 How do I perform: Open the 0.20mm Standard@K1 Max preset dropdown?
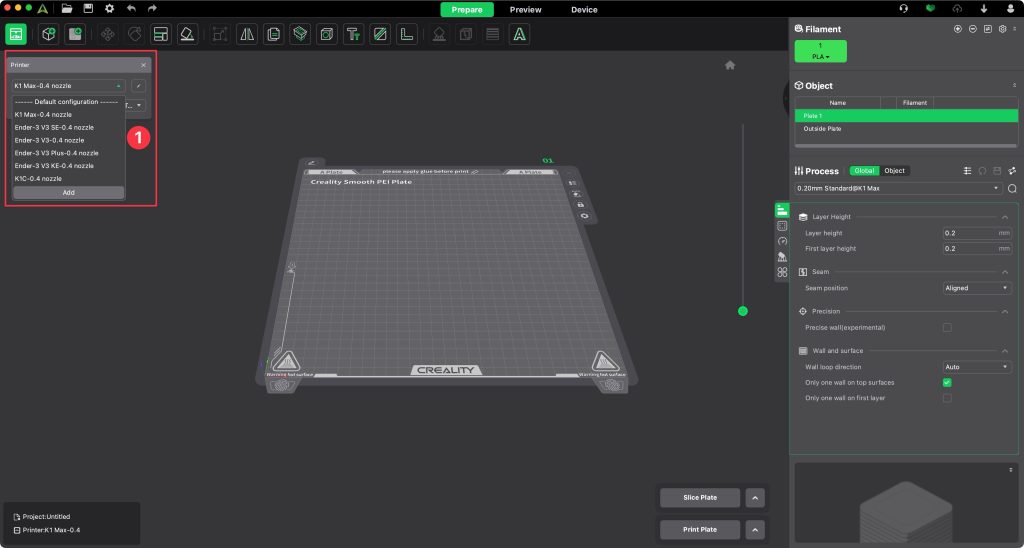coord(898,188)
